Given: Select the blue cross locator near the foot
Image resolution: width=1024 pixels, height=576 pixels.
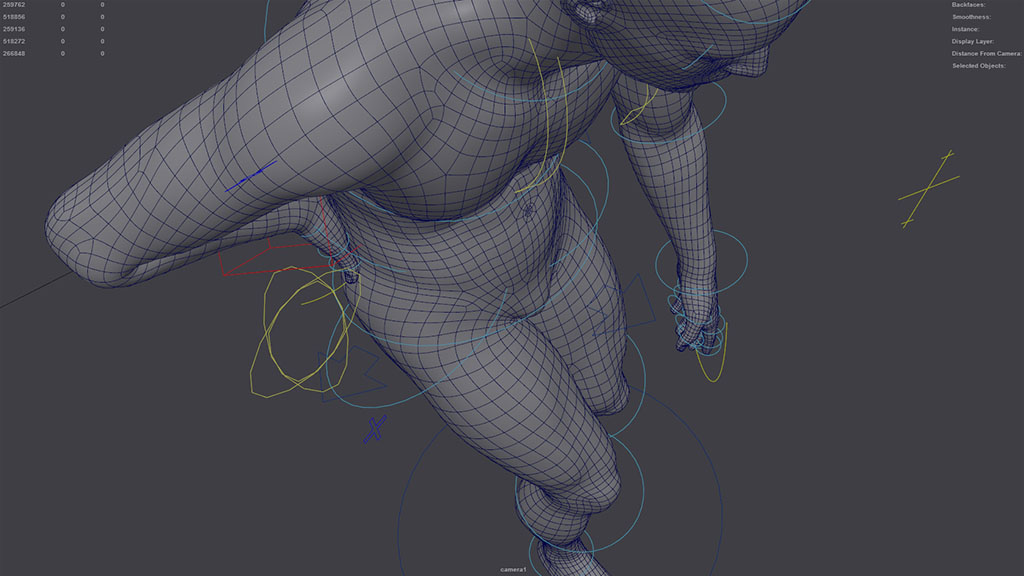Looking at the screenshot, I should tap(375, 429).
